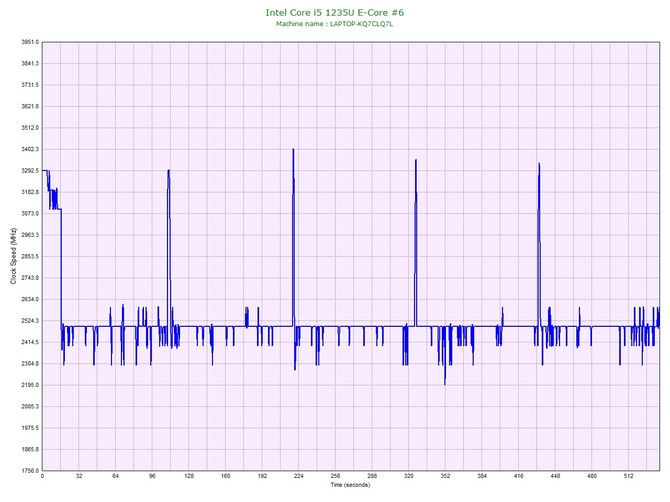Screen dimensions: 670x502
Task: Click the y-axis value 1756.0
Action: (30, 471)
